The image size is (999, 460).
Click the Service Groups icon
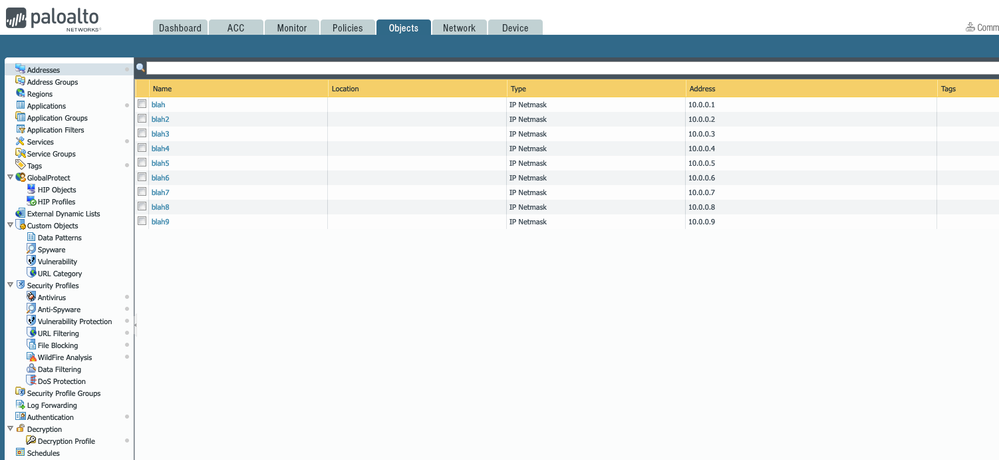(x=20, y=154)
